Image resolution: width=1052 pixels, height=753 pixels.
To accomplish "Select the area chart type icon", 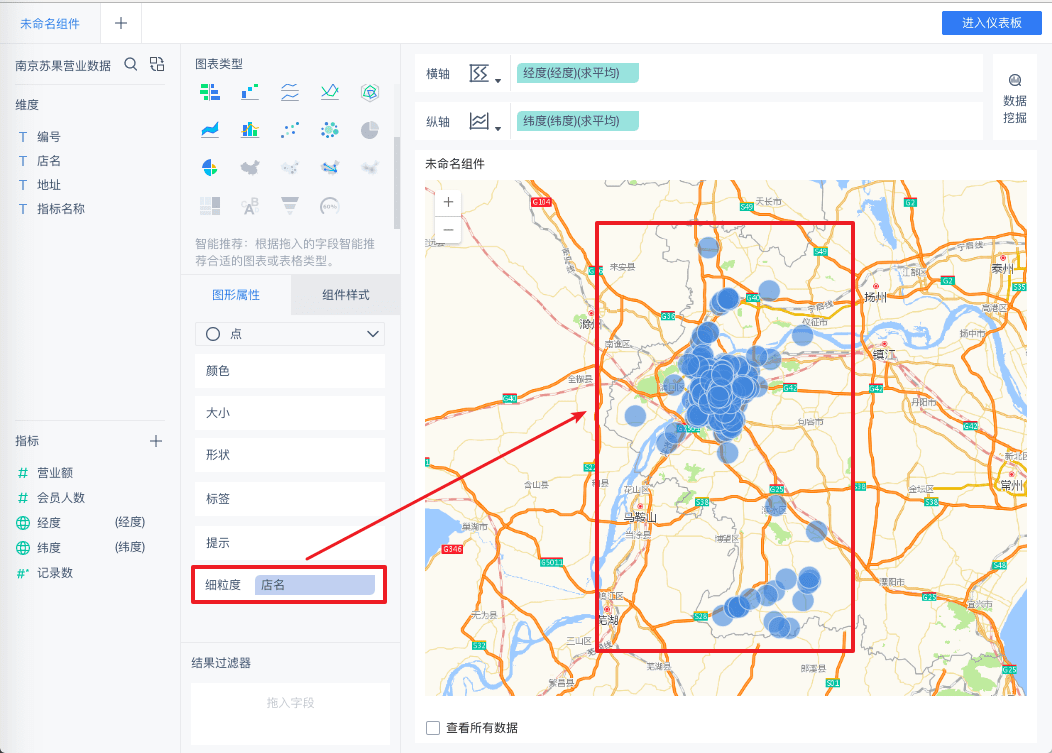I will (210, 130).
